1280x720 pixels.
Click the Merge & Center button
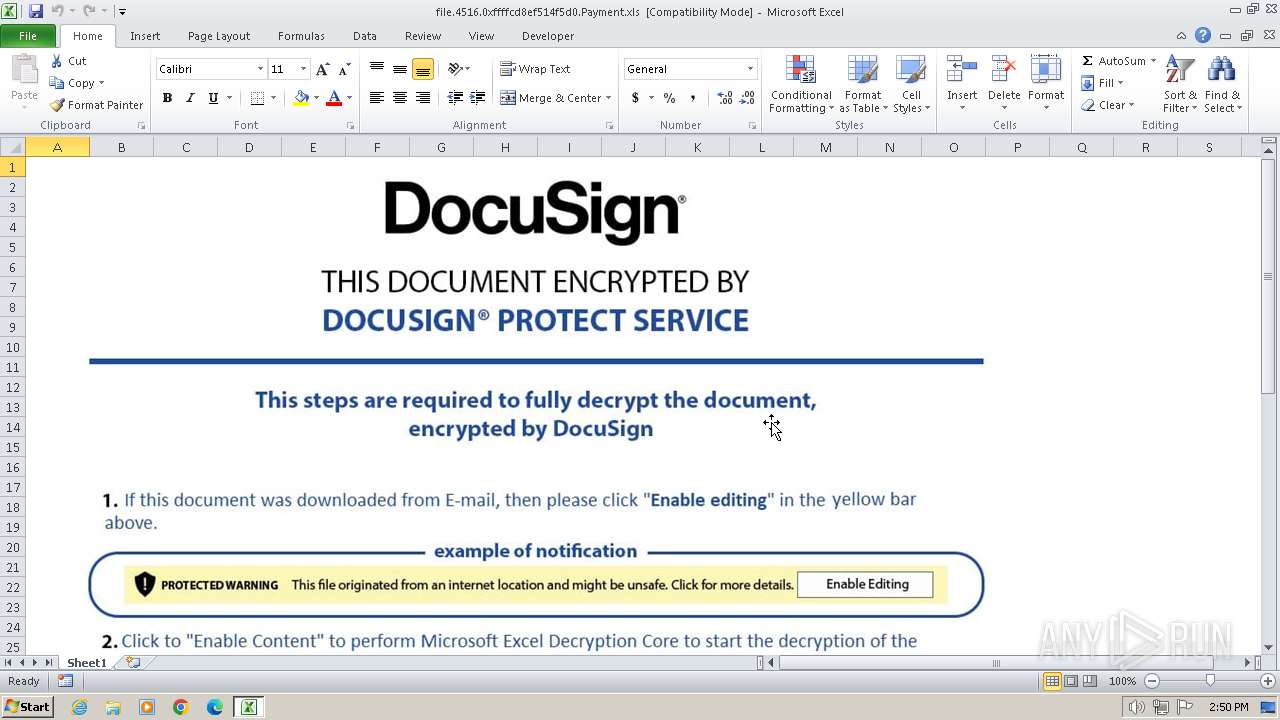point(551,98)
